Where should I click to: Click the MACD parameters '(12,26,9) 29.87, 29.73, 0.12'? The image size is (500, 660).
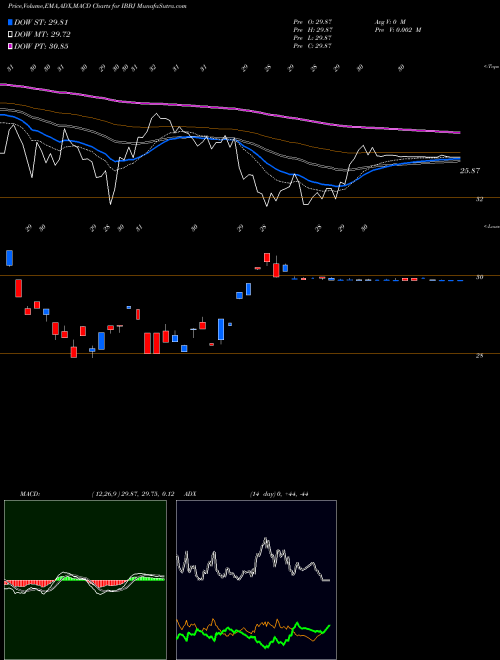click(133, 494)
